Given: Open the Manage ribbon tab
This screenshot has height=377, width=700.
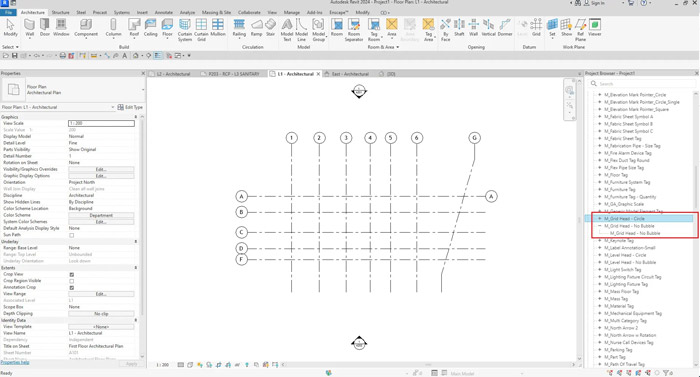Looking at the screenshot, I should coord(292,13).
